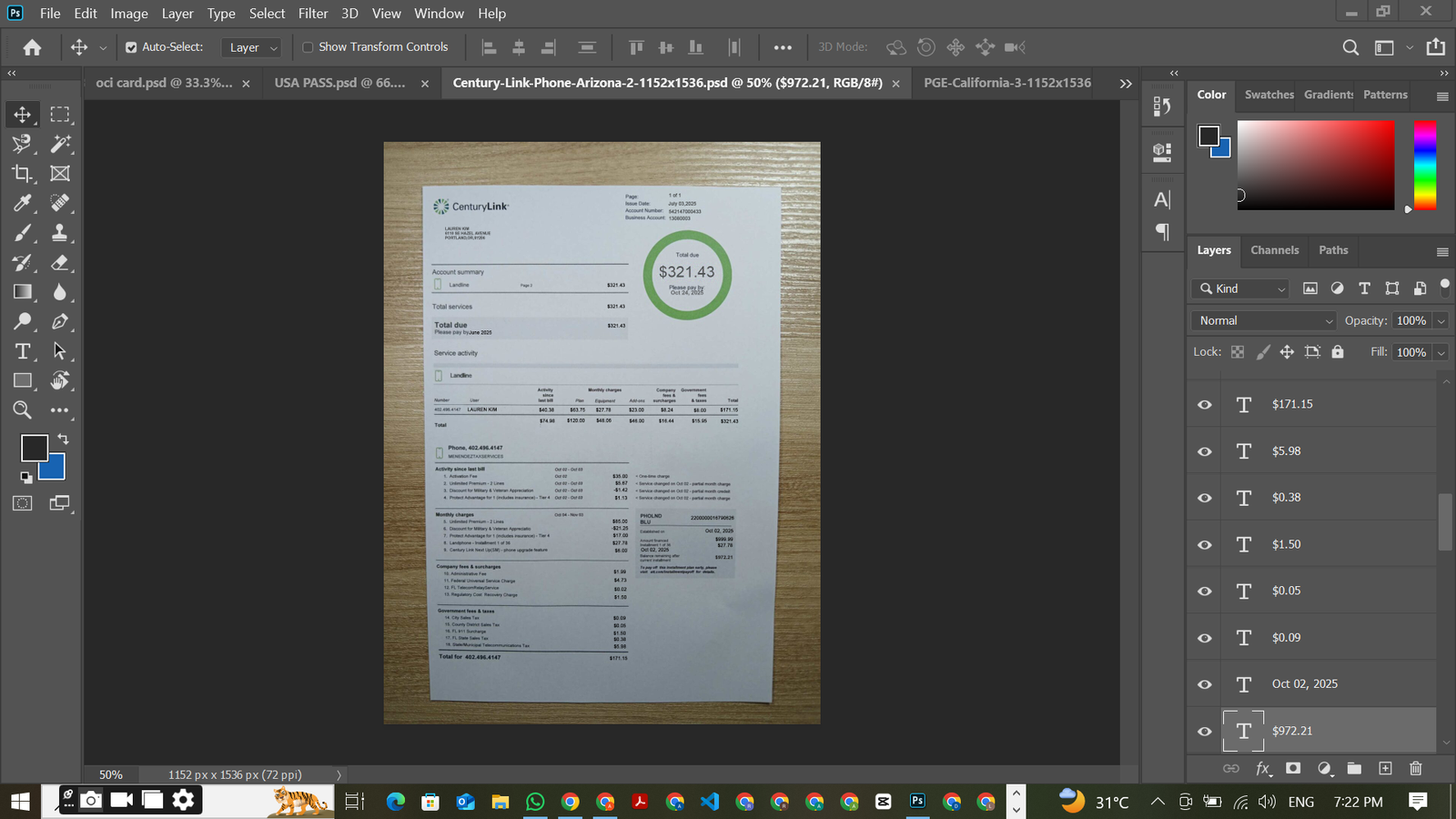Add layer style via fx button
Viewport: 1456px width, 819px height.
(x=1263, y=769)
